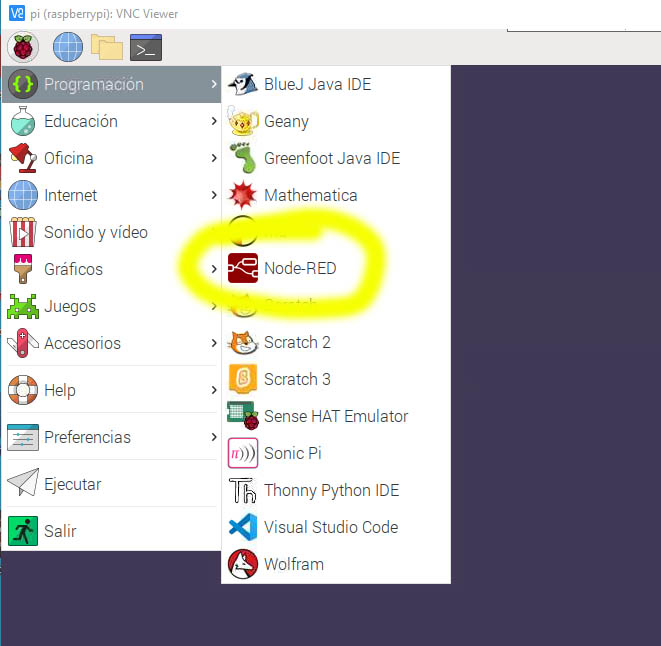This screenshot has height=646, width=661.
Task: Click the Geany teapot icon
Action: 242,121
